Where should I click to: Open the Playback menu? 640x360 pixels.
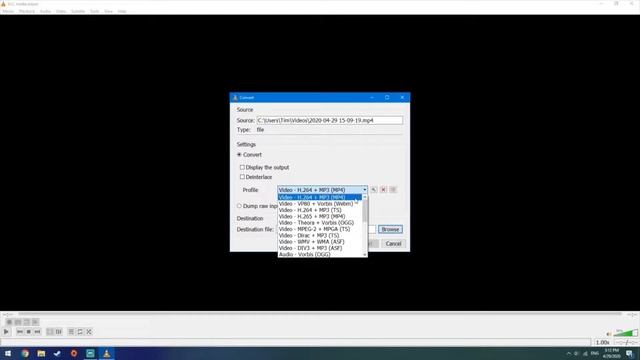click(x=27, y=11)
